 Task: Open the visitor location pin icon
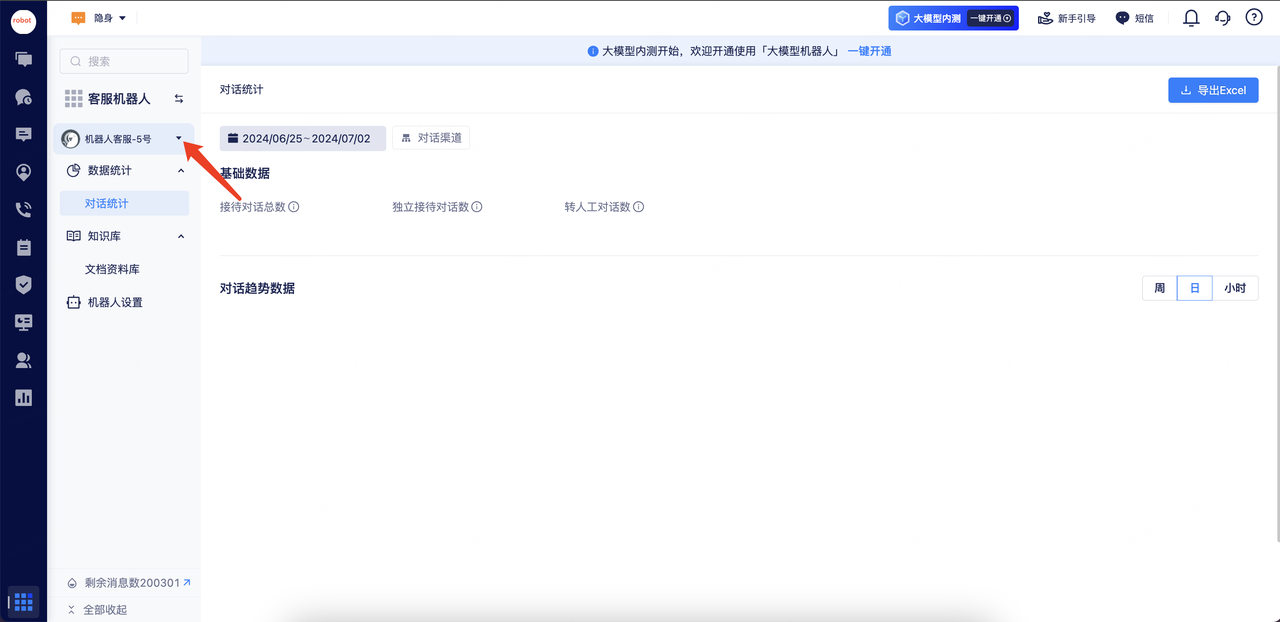coord(23,172)
